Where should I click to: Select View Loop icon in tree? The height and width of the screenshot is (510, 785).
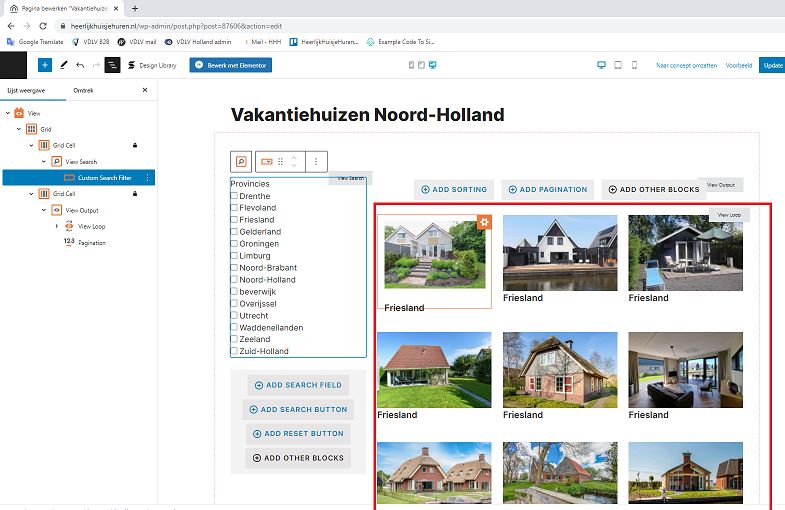click(69, 226)
